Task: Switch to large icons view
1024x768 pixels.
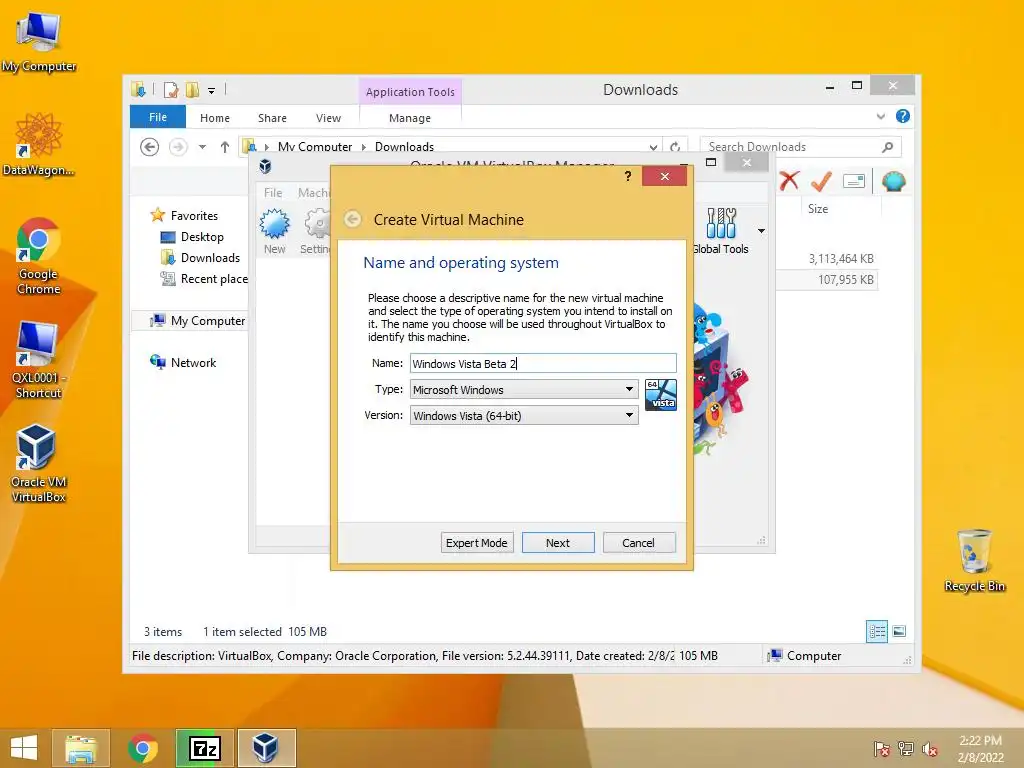Action: (899, 631)
